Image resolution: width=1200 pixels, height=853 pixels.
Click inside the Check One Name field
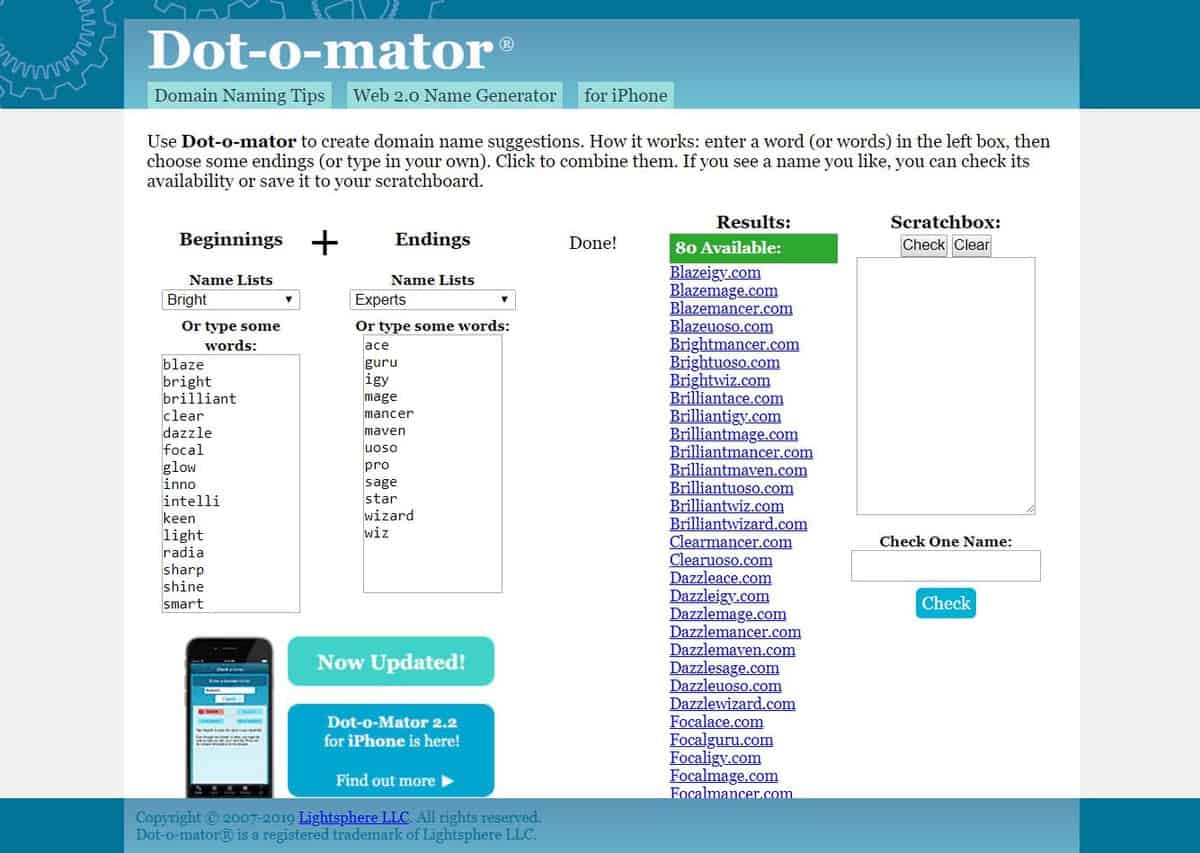click(x=946, y=566)
